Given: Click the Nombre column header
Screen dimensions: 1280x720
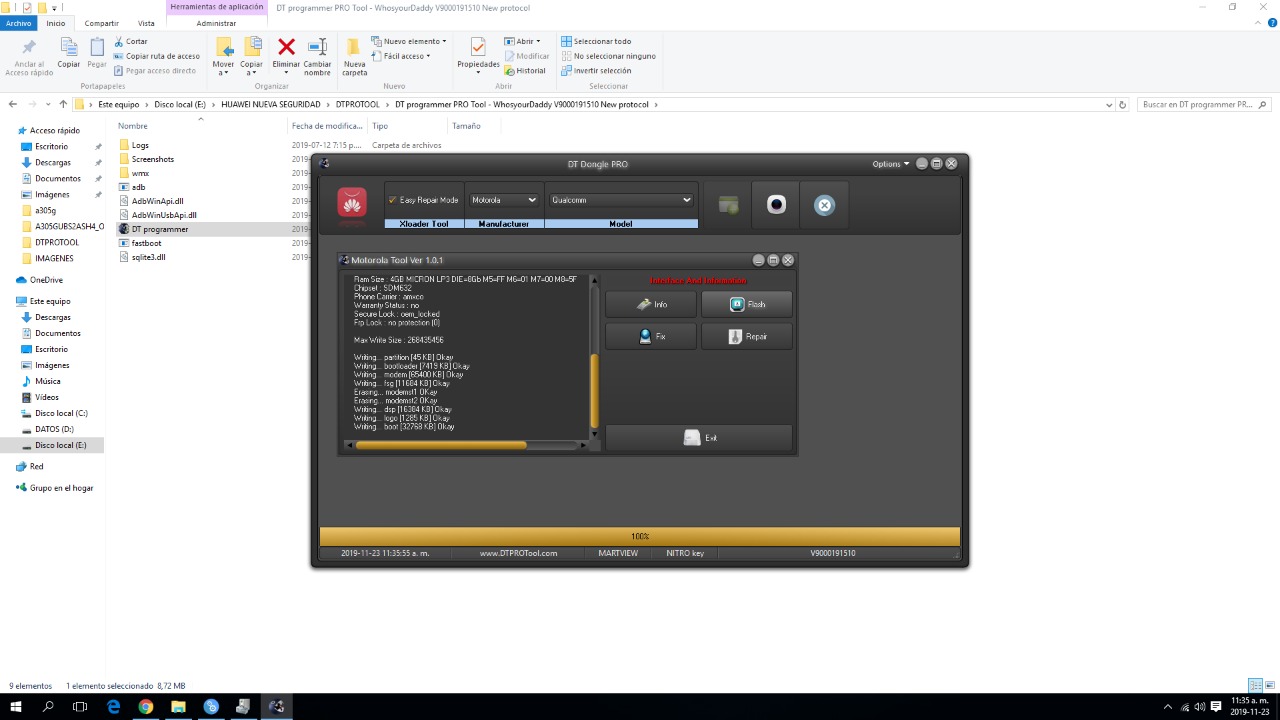Looking at the screenshot, I should click(133, 126).
